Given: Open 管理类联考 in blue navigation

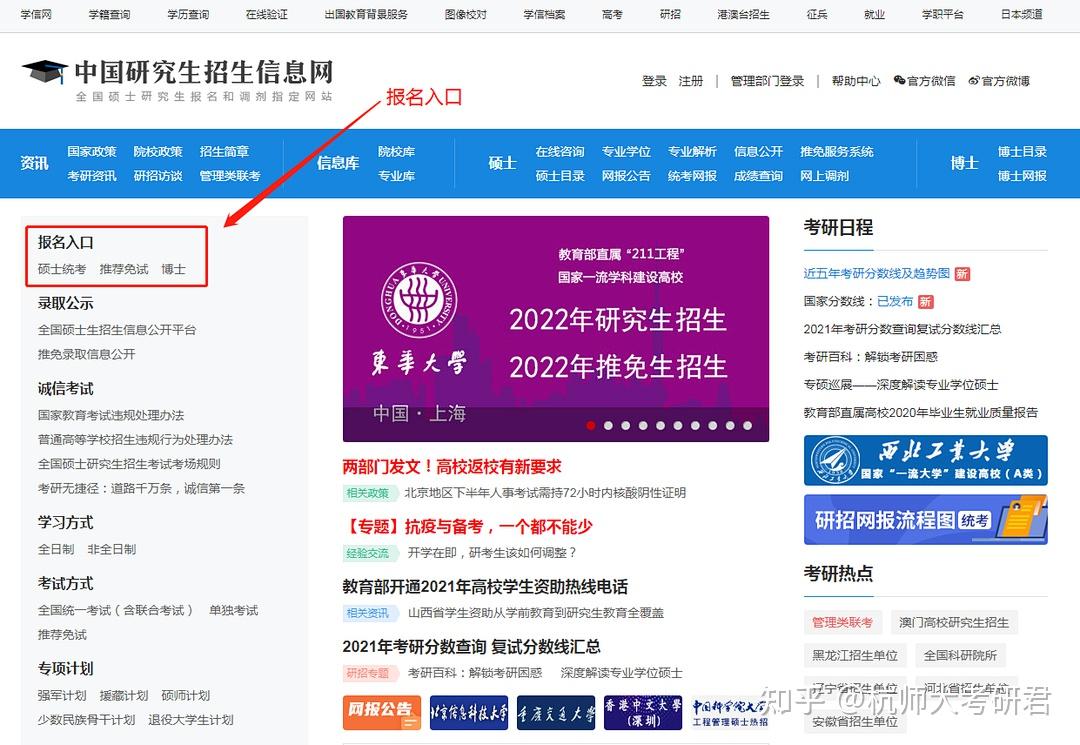Looking at the screenshot, I should click(230, 176).
